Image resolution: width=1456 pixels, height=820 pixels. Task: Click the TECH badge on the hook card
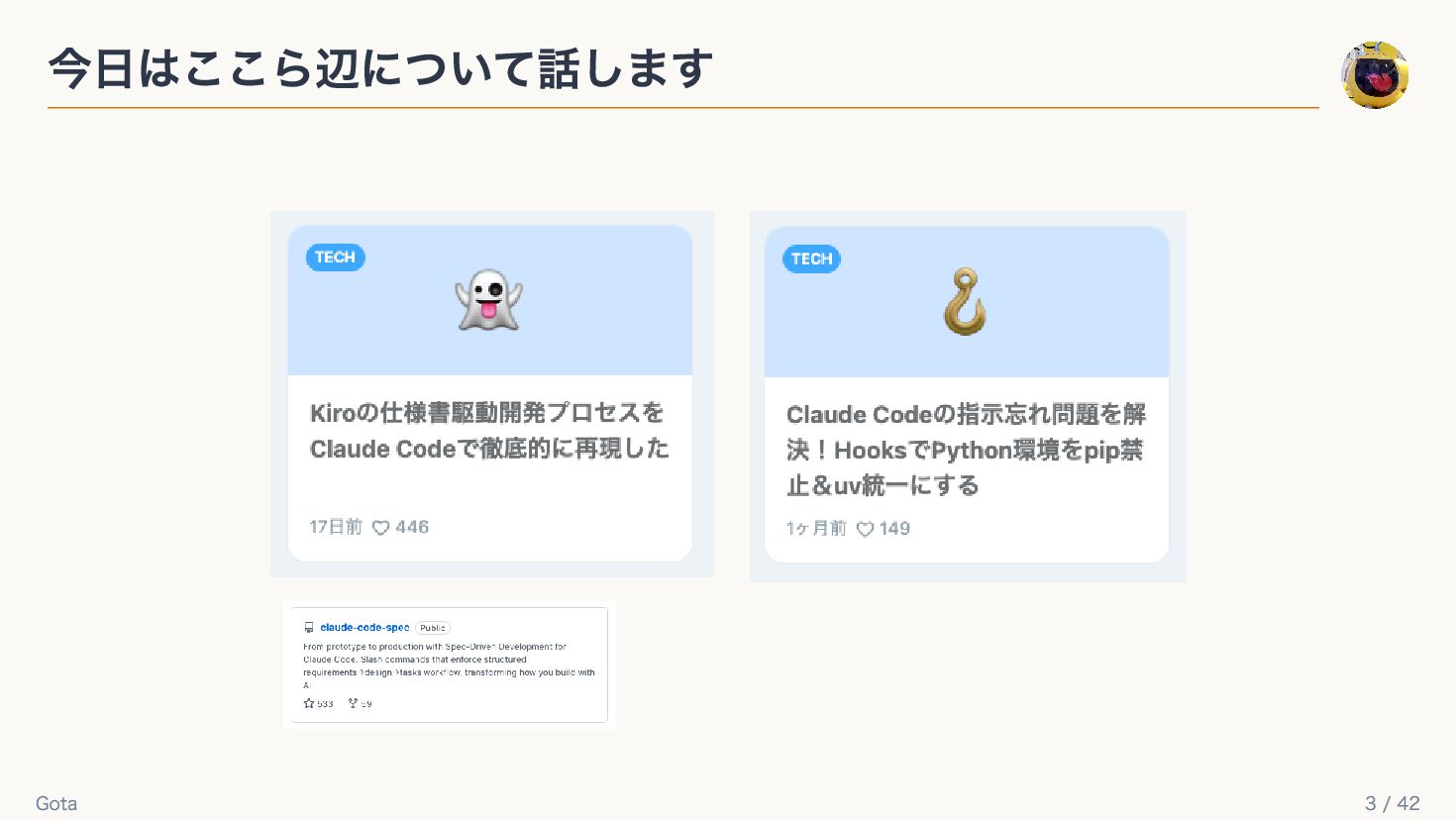812,259
